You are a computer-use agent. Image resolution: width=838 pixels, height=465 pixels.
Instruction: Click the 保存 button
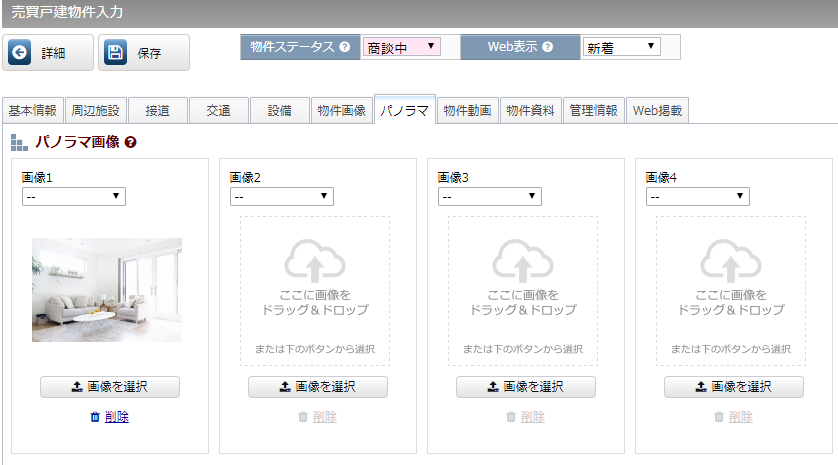[144, 52]
